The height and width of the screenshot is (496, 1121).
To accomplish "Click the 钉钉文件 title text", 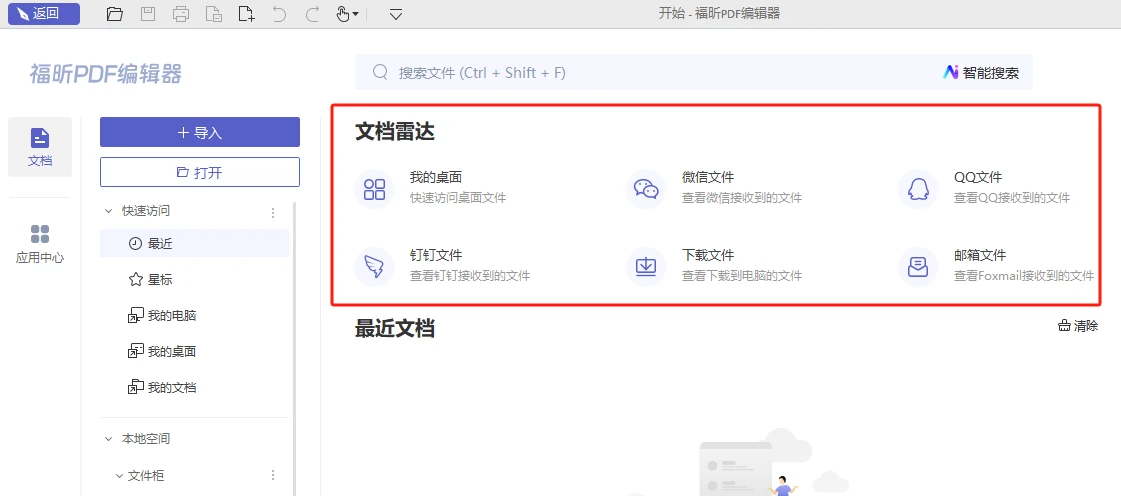I will click(435, 255).
